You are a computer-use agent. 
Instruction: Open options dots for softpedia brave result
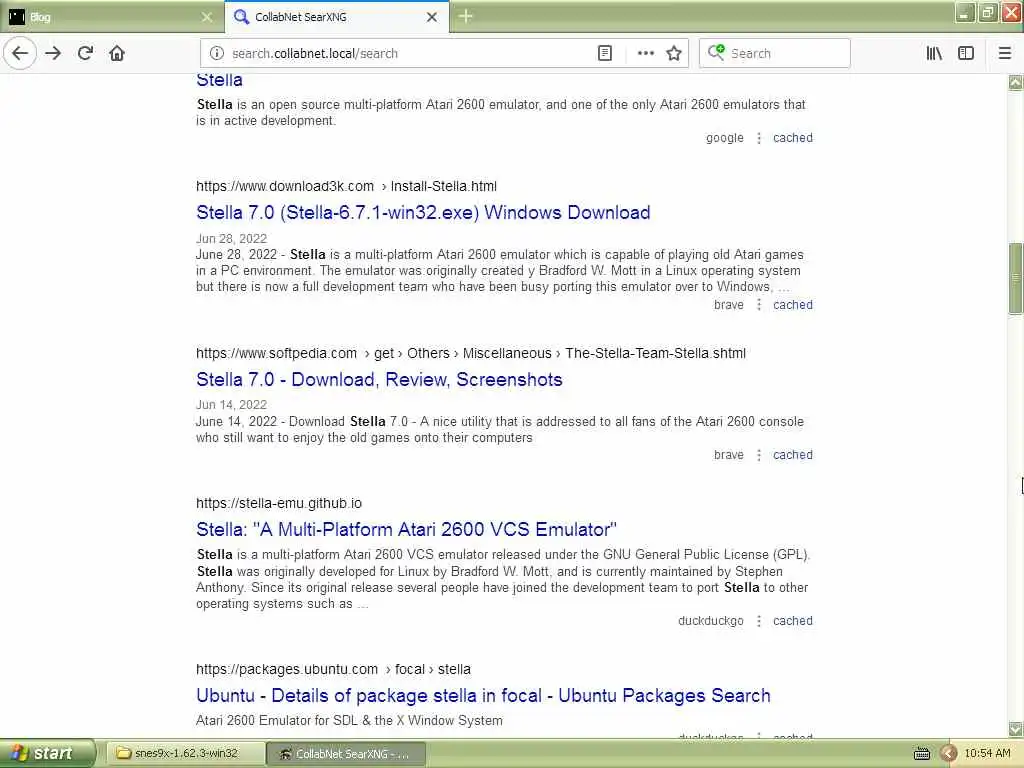click(759, 455)
